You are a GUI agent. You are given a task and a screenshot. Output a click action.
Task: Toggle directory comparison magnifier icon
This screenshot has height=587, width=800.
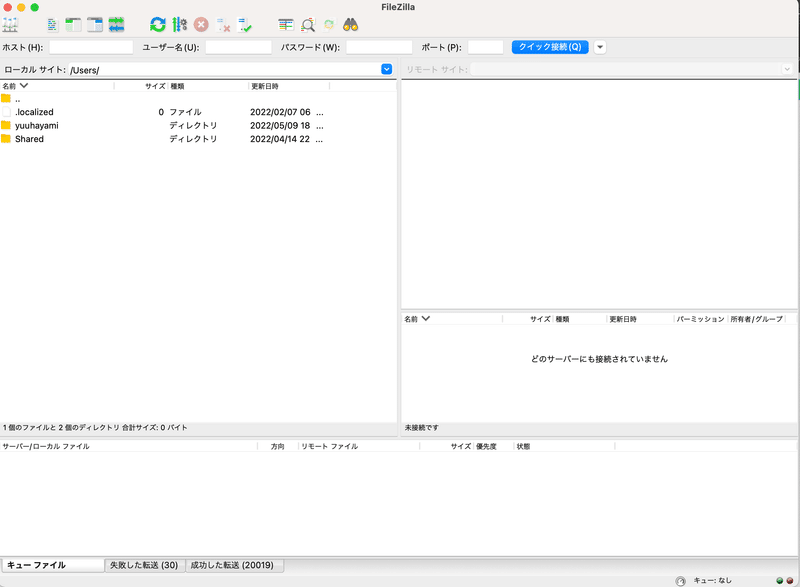[308, 24]
